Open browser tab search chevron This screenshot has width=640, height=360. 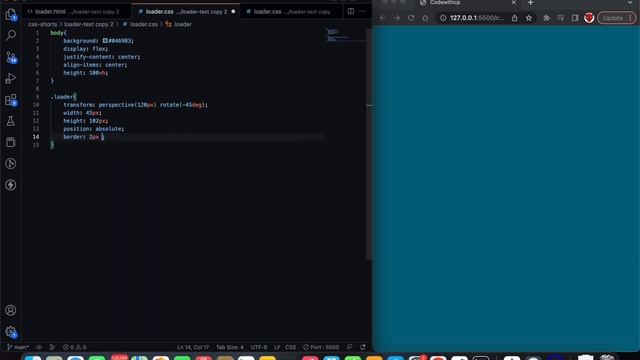pos(630,2)
